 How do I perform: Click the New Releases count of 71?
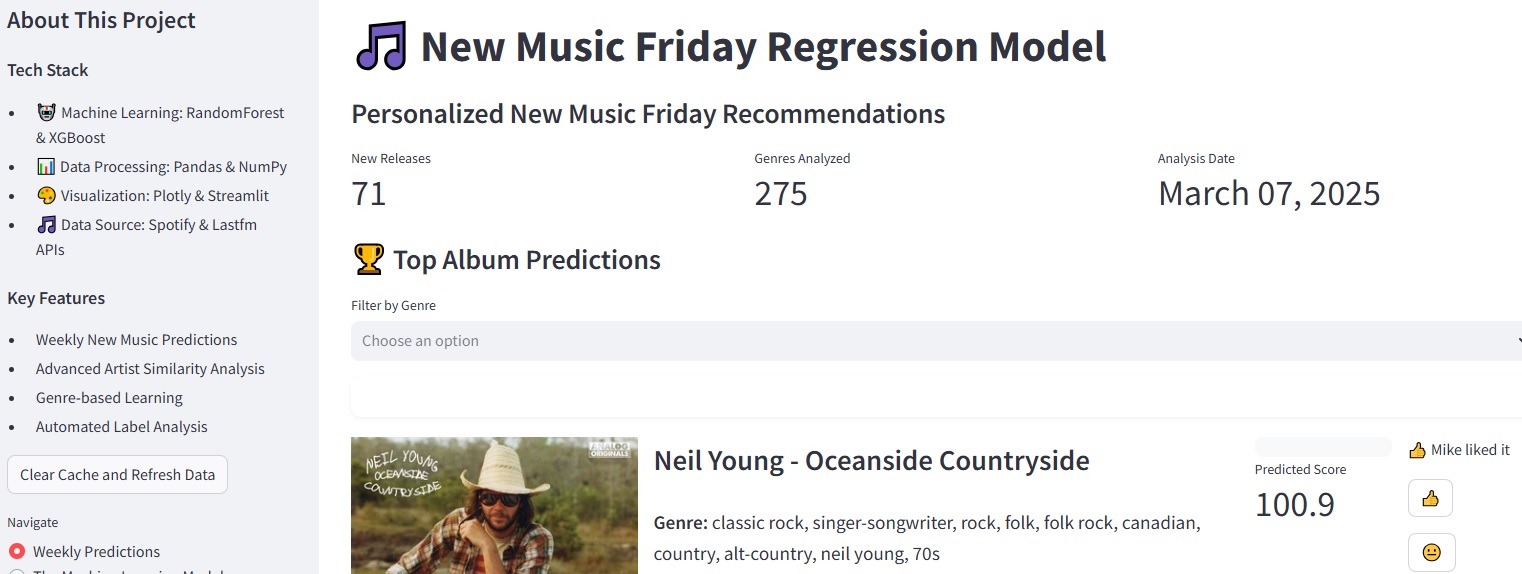pyautogui.click(x=369, y=193)
